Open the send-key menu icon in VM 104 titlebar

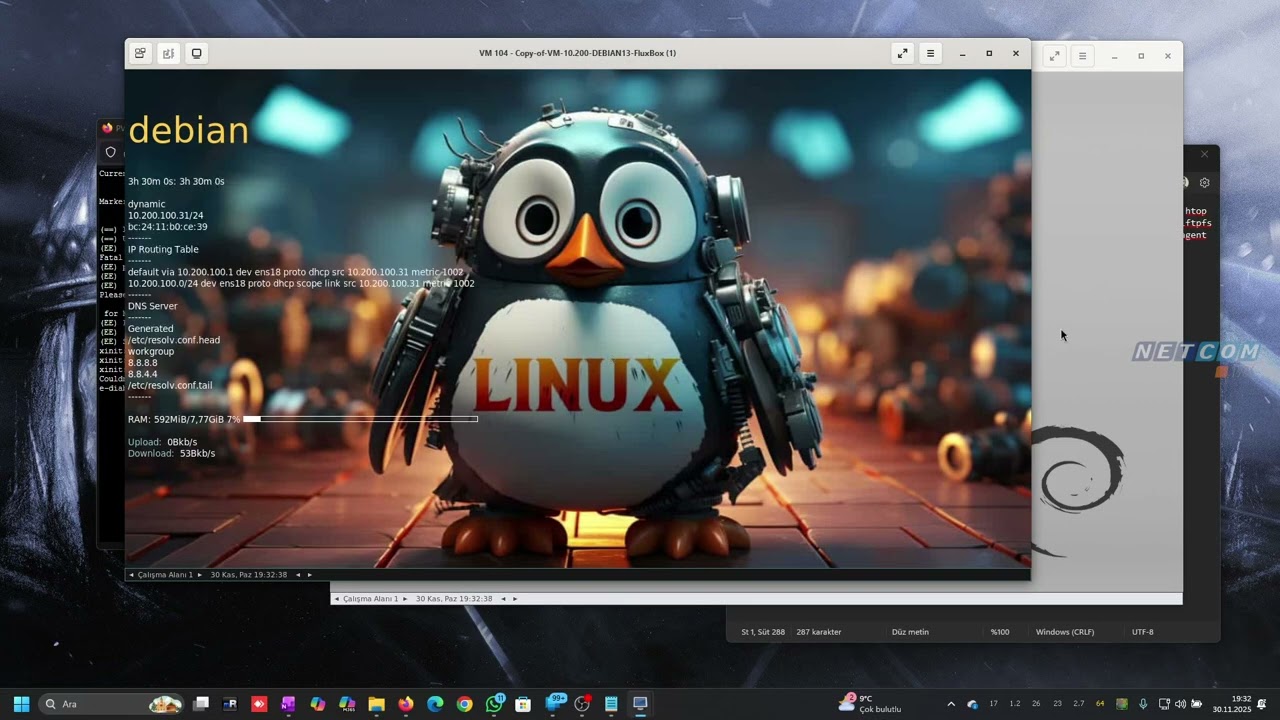(x=141, y=54)
